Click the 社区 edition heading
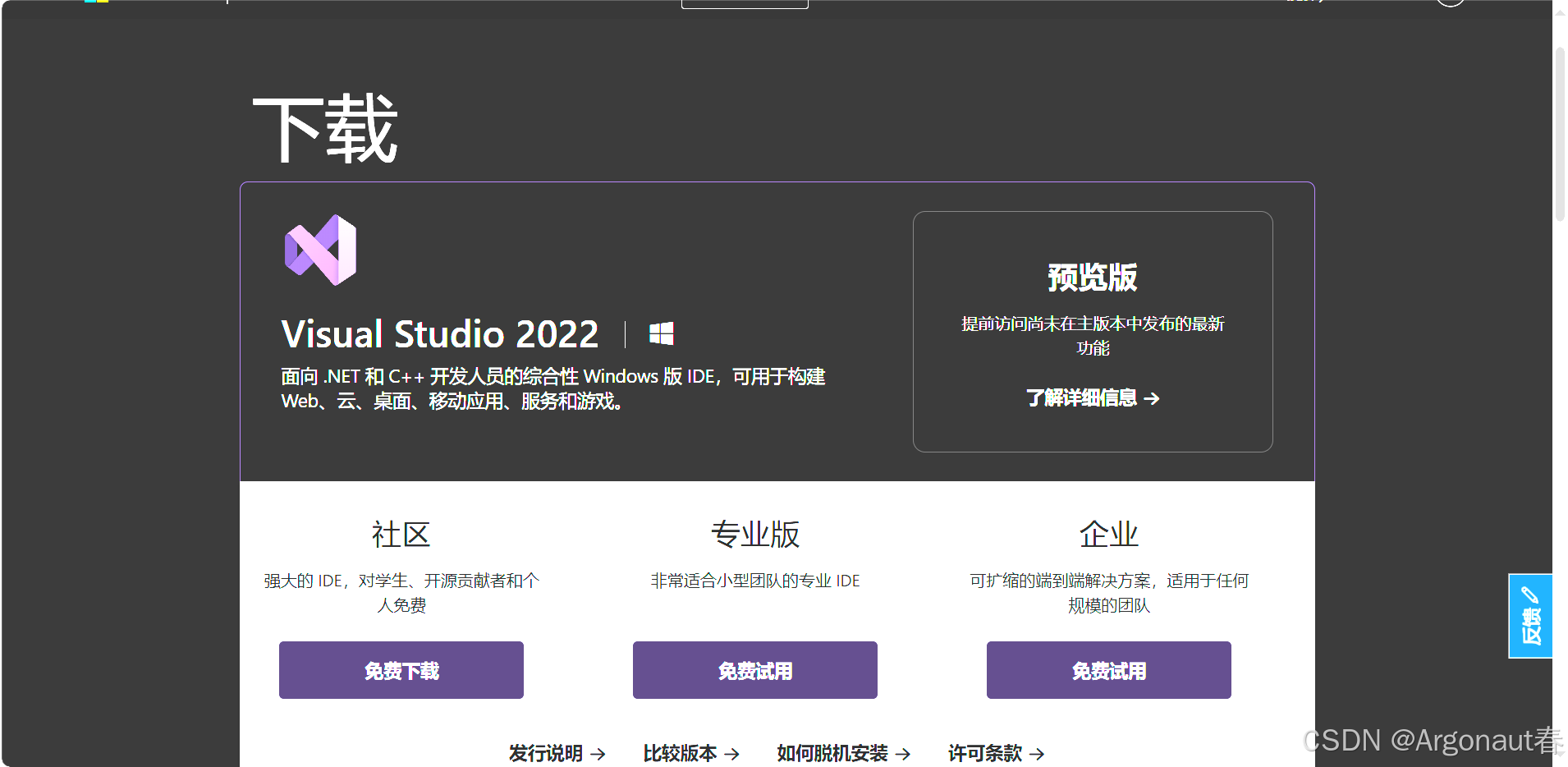 pyautogui.click(x=401, y=535)
